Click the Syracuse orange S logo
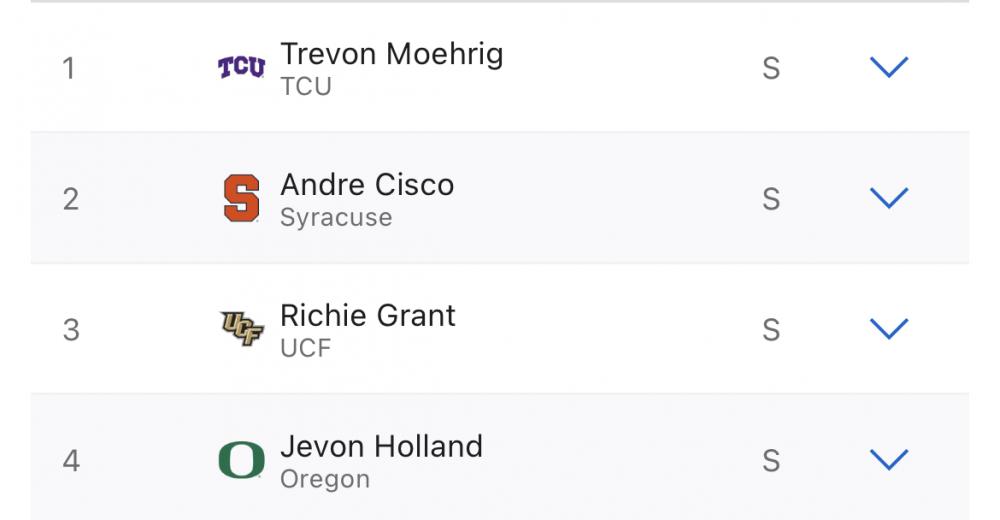This screenshot has height=520, width=1000. (x=241, y=198)
